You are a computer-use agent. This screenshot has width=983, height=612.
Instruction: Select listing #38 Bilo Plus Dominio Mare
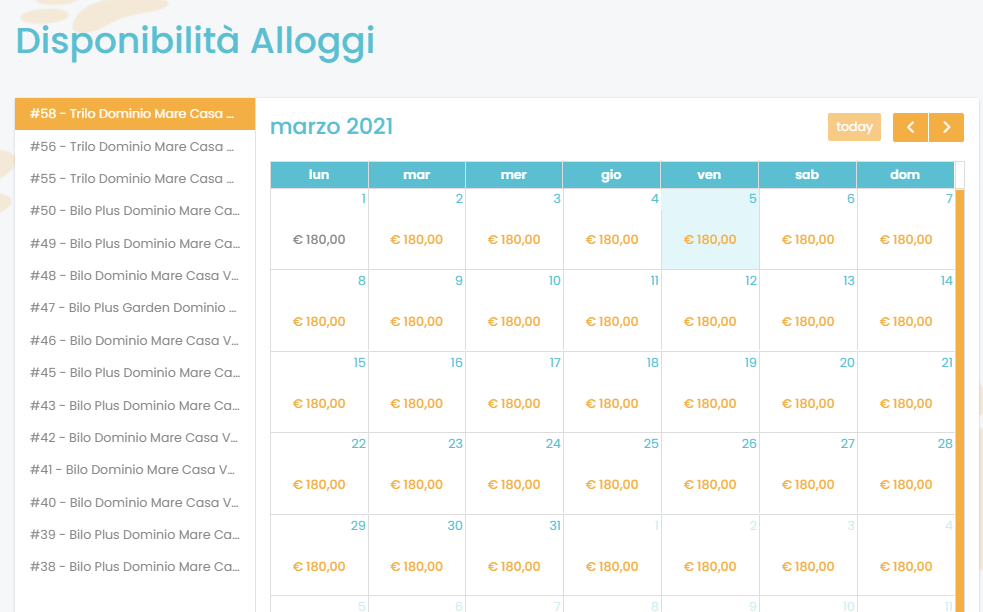tap(134, 567)
